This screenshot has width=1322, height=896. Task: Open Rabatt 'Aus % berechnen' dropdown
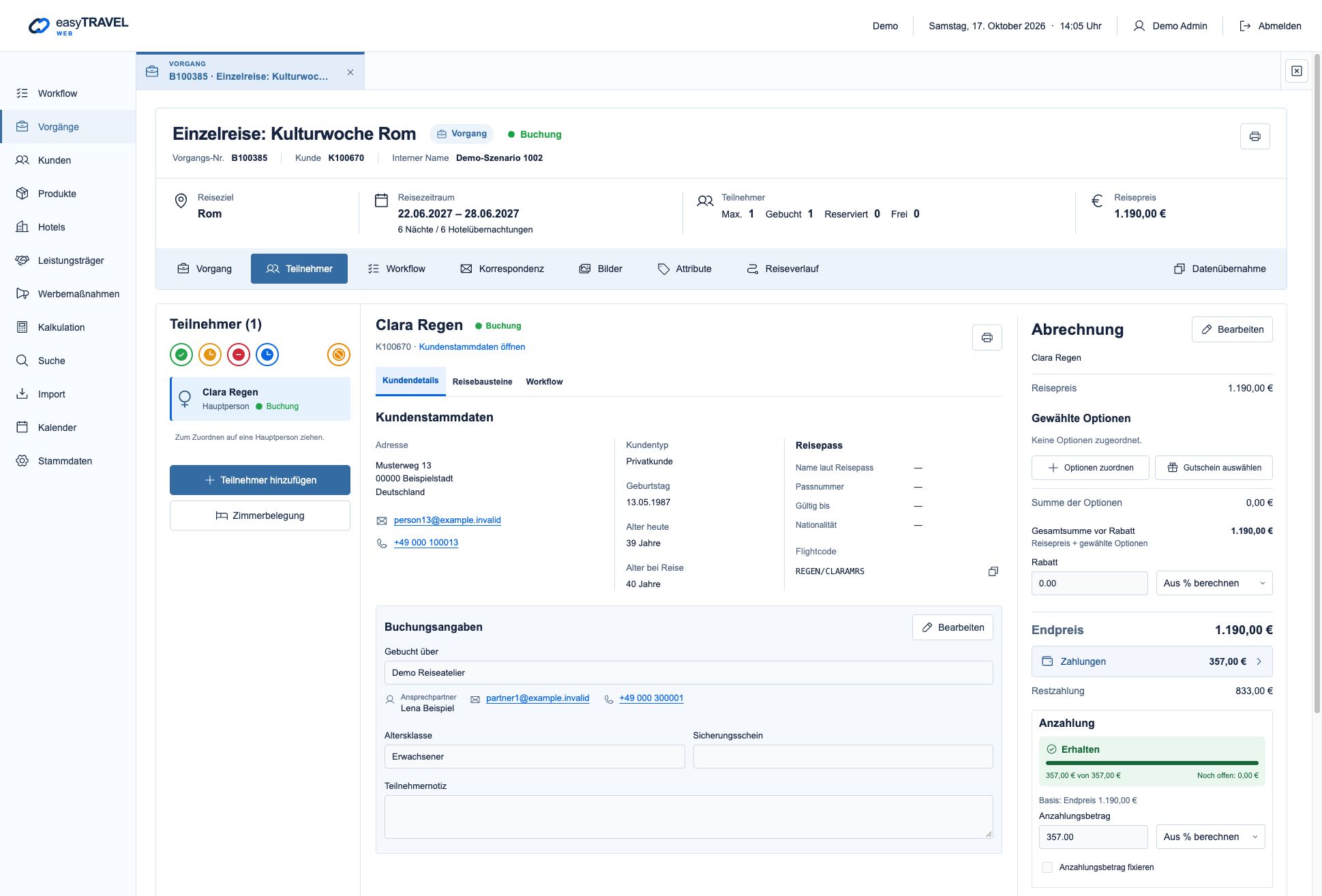pyautogui.click(x=1214, y=583)
